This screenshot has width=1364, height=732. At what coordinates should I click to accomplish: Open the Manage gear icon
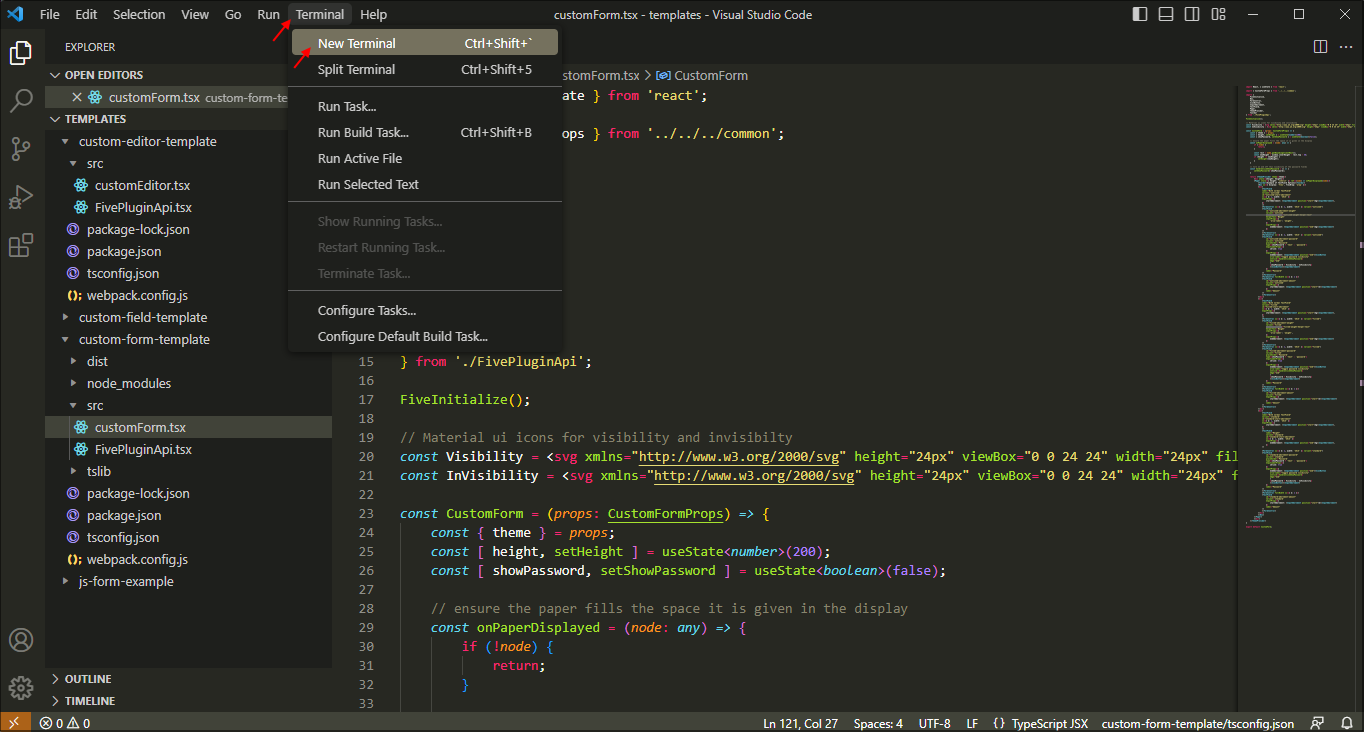coord(20,688)
